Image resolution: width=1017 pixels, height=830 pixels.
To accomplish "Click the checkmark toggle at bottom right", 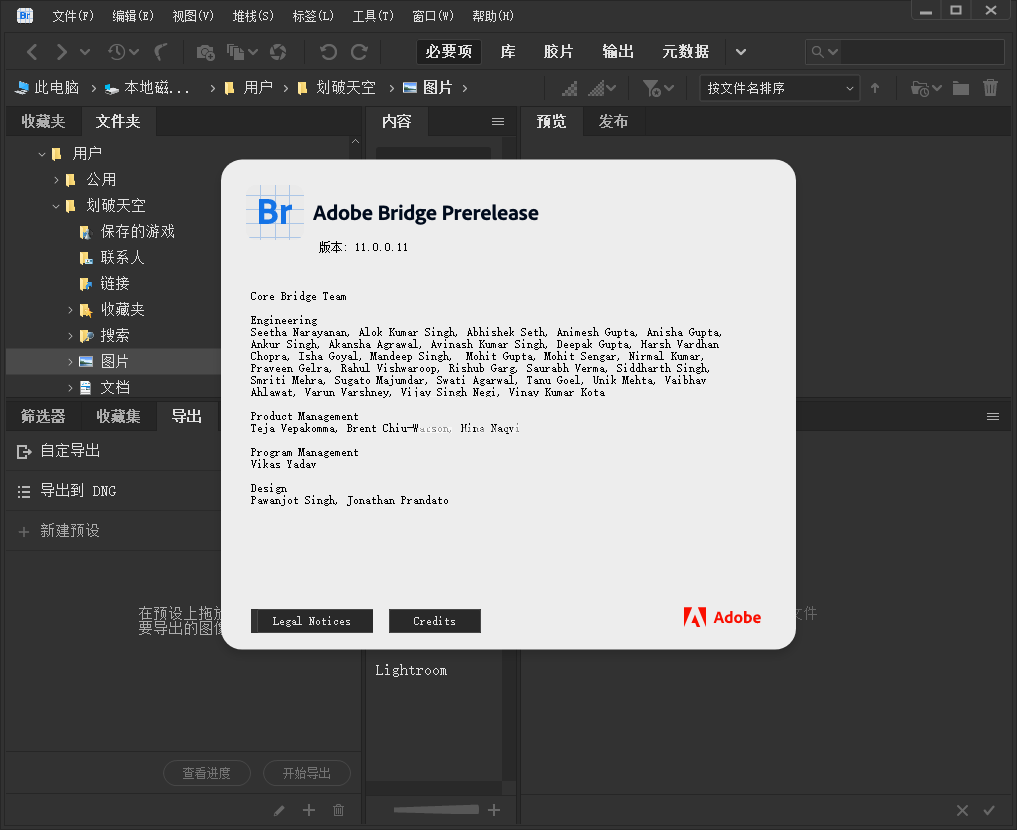I will (990, 810).
